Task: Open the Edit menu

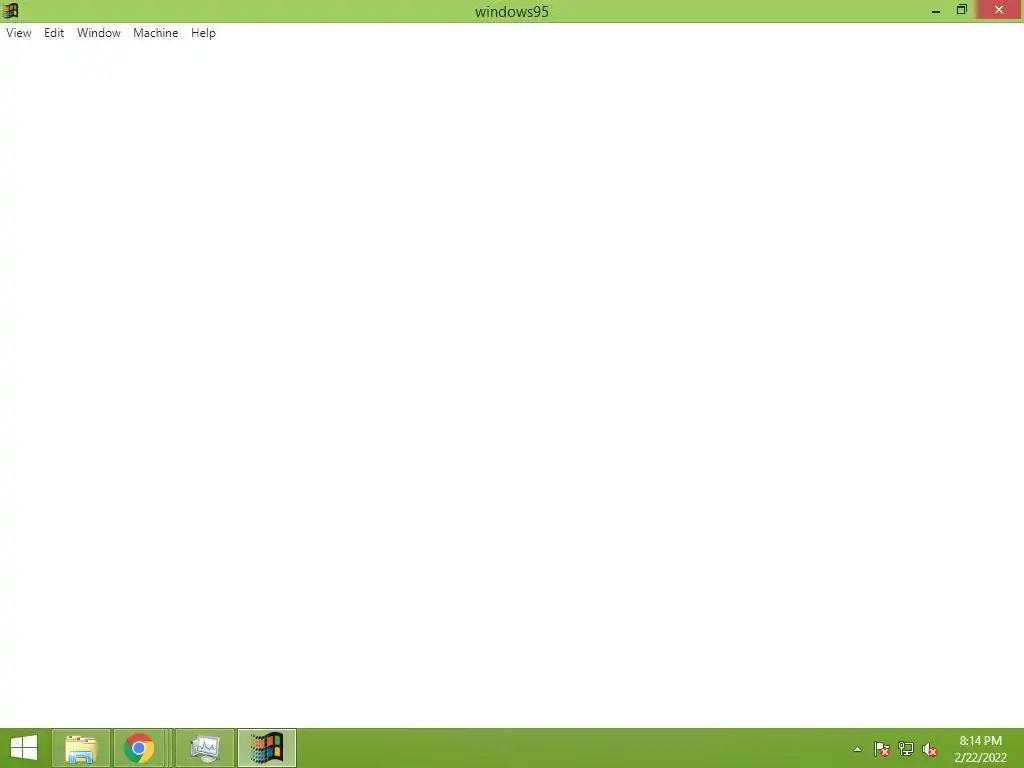Action: (x=54, y=33)
